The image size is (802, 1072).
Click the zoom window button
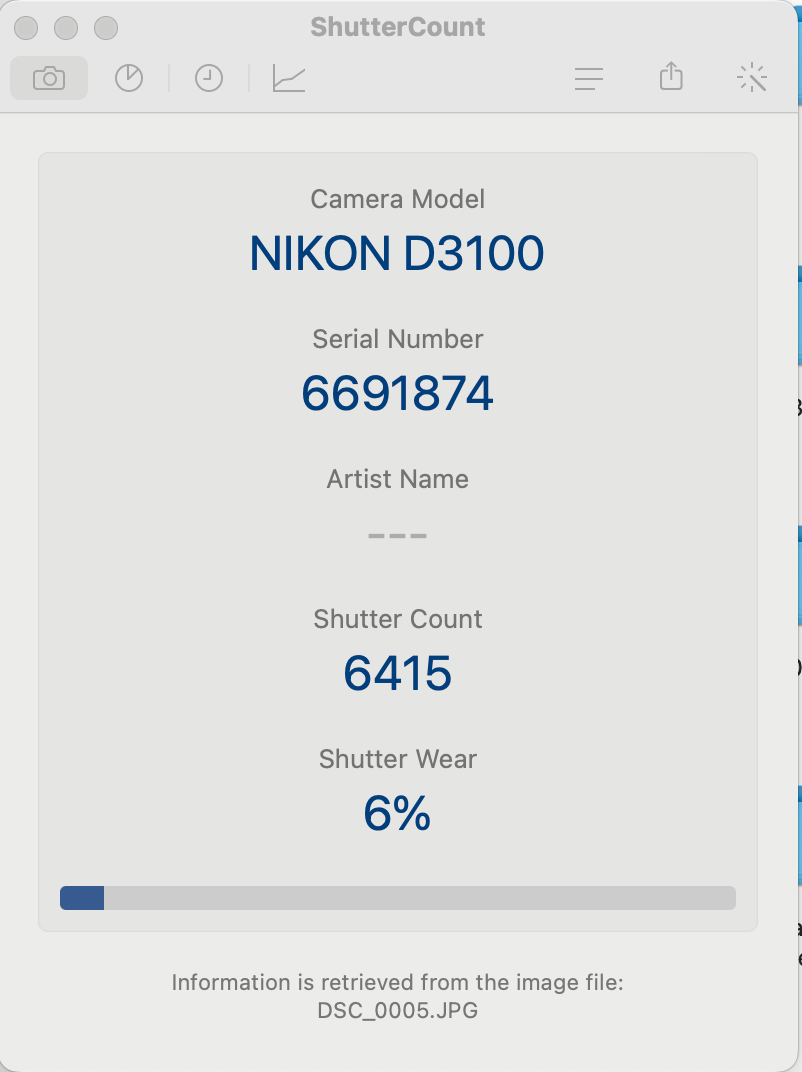pos(106,28)
